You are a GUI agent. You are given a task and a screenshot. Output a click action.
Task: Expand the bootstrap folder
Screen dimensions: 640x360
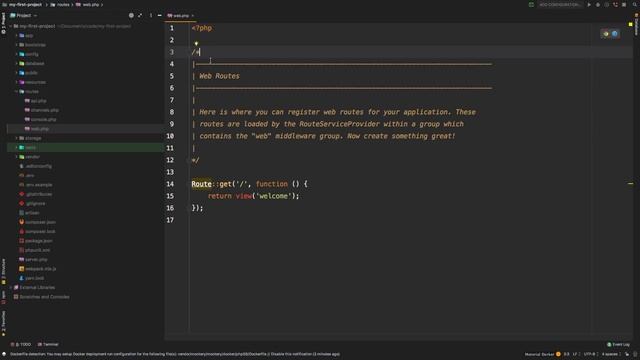(x=16, y=45)
